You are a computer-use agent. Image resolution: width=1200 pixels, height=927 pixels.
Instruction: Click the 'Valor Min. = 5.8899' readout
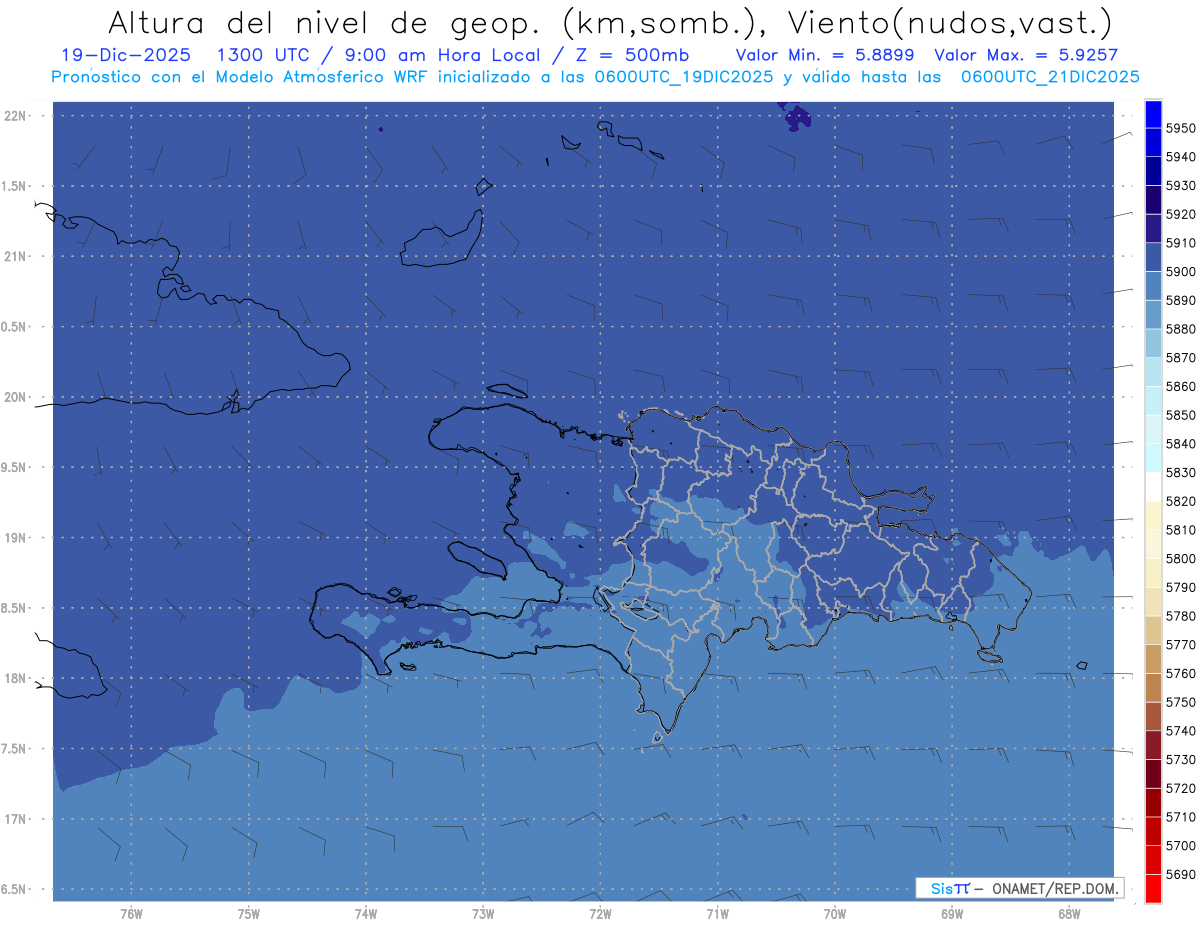[x=824, y=55]
